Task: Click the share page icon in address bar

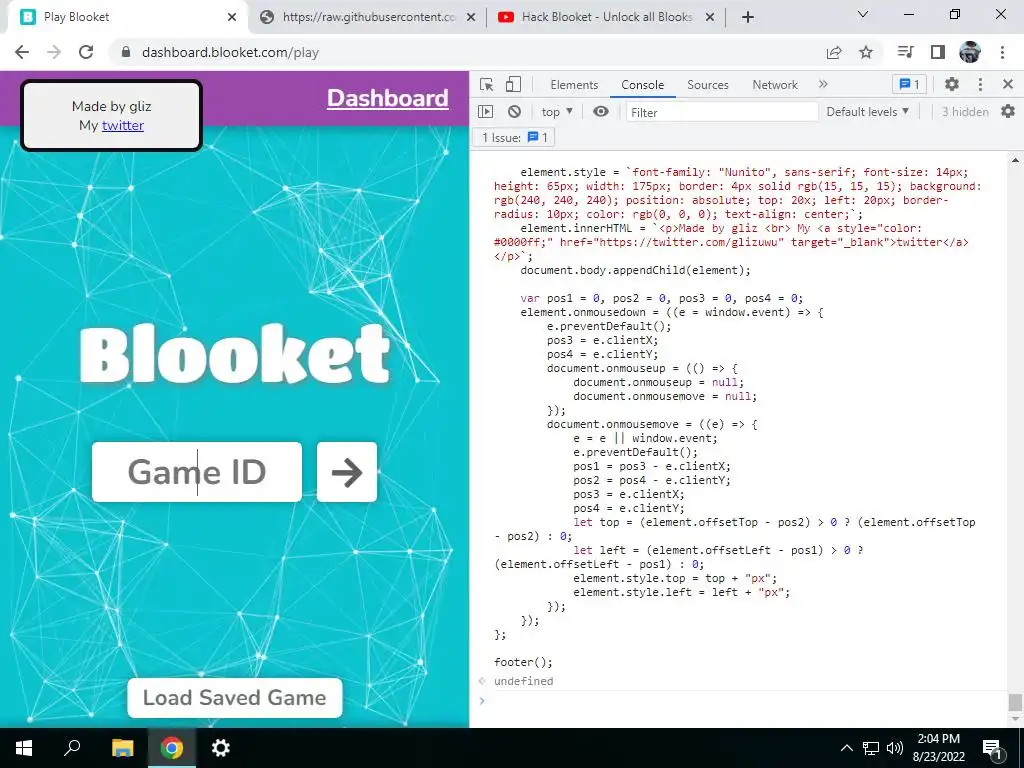Action: tap(834, 52)
